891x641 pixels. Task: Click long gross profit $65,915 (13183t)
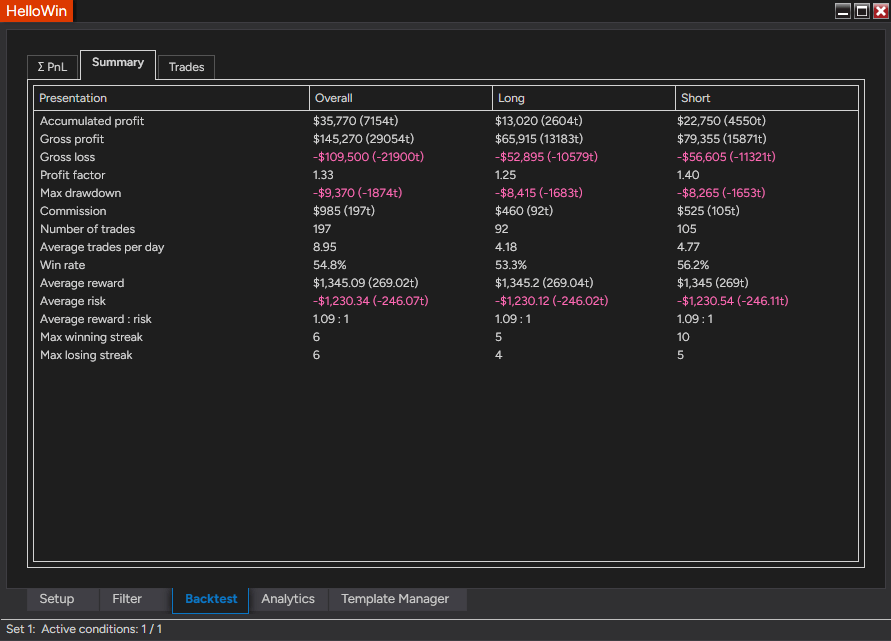pos(539,139)
